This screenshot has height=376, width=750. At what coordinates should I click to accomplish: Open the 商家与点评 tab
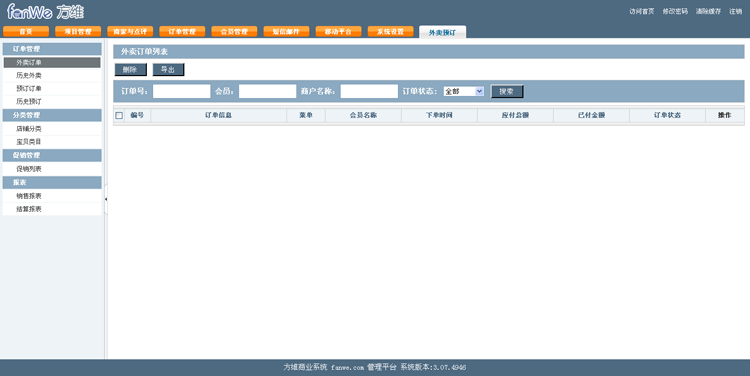pyautogui.click(x=130, y=32)
